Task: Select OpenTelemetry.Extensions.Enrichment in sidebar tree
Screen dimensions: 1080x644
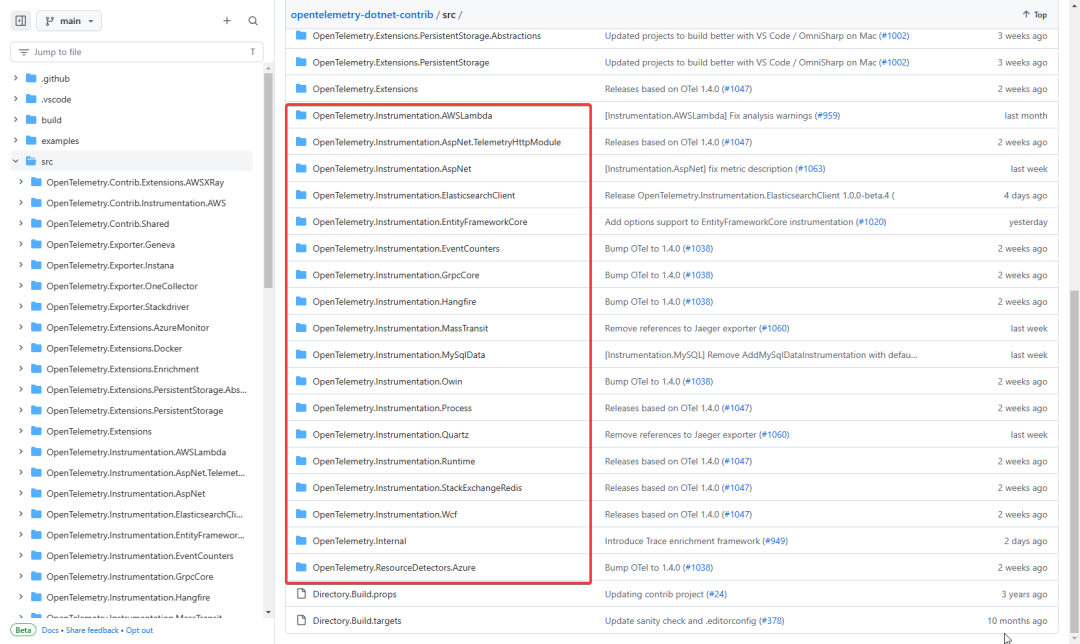Action: click(x=123, y=369)
